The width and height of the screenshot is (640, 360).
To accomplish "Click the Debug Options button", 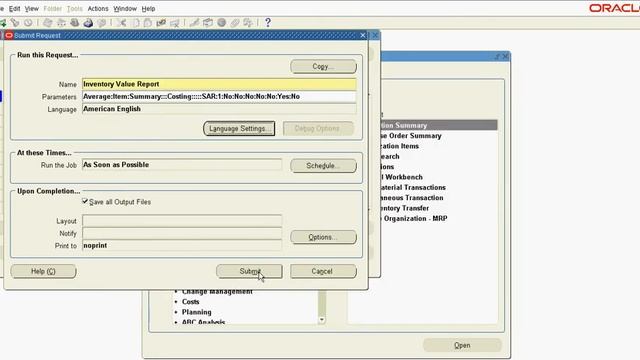I will pos(318,129).
